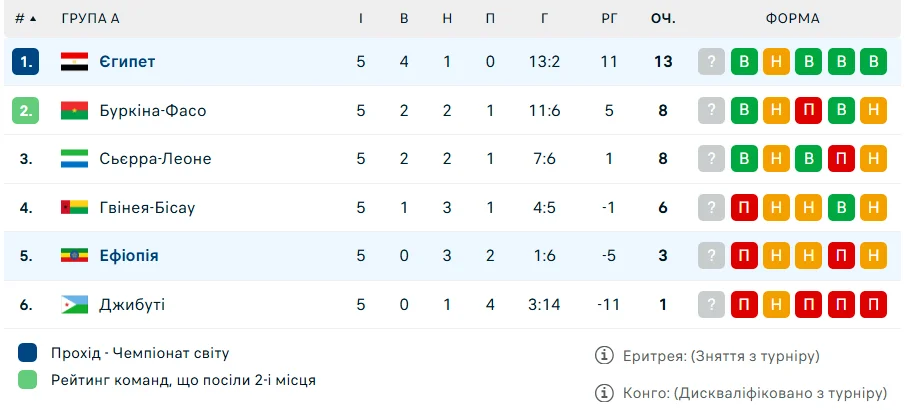
Task: Open the Ефіопія team link
Action: pos(129,255)
